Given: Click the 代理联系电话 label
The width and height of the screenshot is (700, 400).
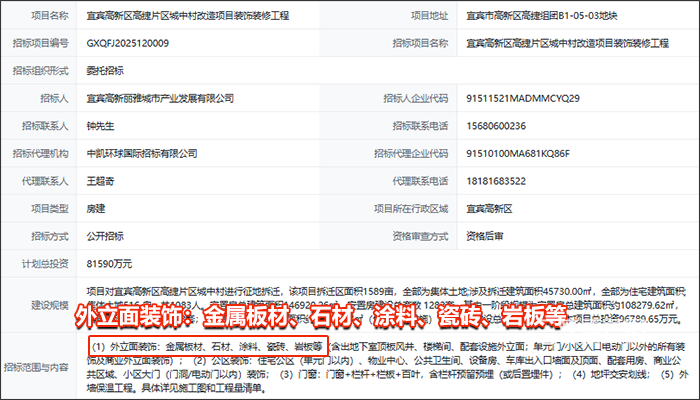Looking at the screenshot, I should click(x=420, y=181).
